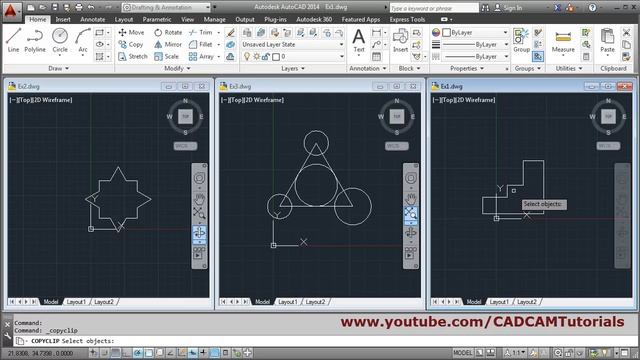
Task: Click the Help question mark icon
Action: click(593, 7)
